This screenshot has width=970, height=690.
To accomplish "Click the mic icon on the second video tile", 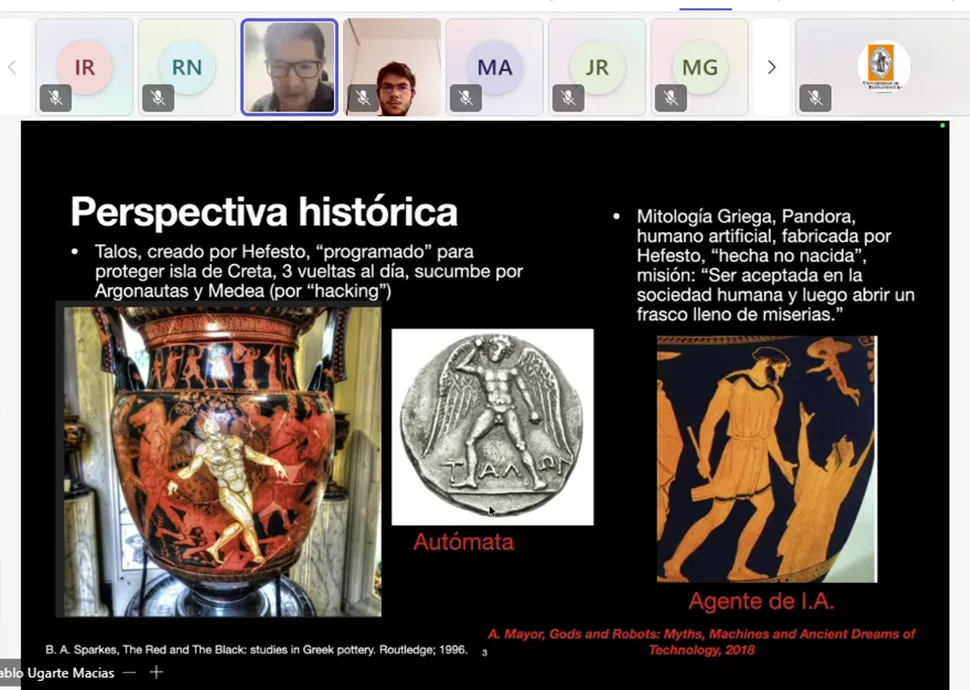I will pyautogui.click(x=363, y=98).
